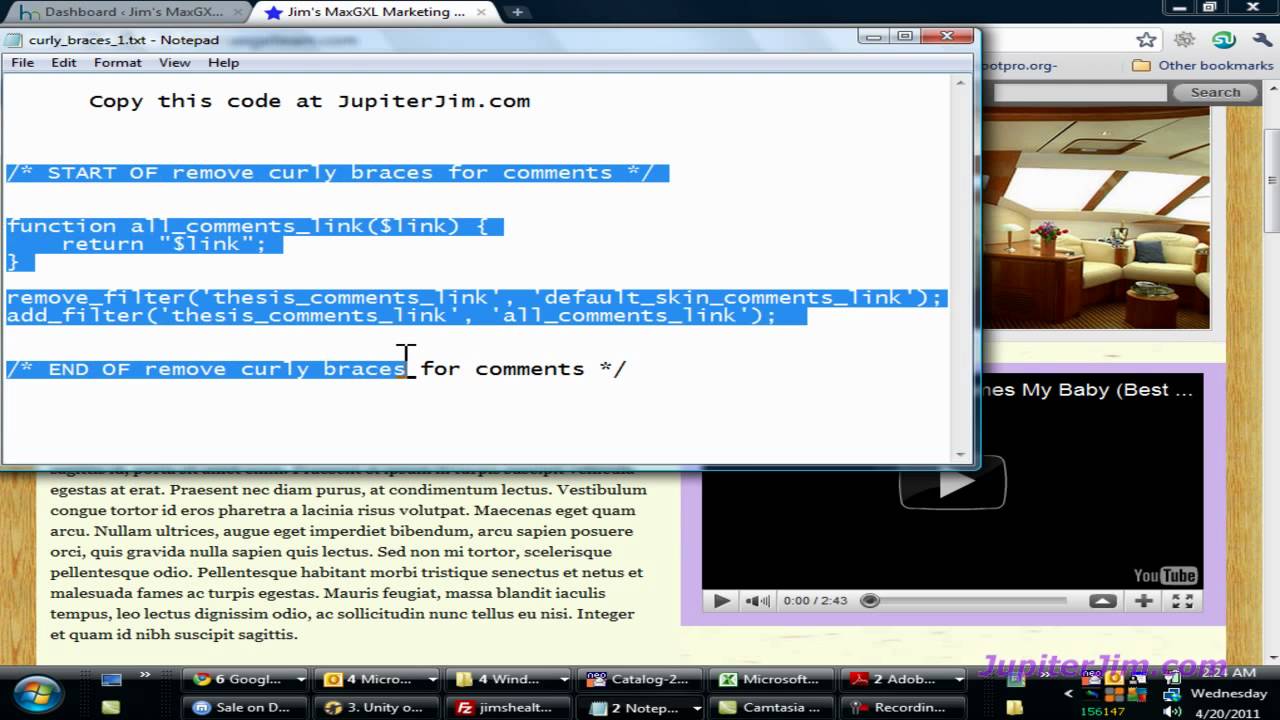Open the Catalog-2 taskbar item

pyautogui.click(x=640, y=679)
